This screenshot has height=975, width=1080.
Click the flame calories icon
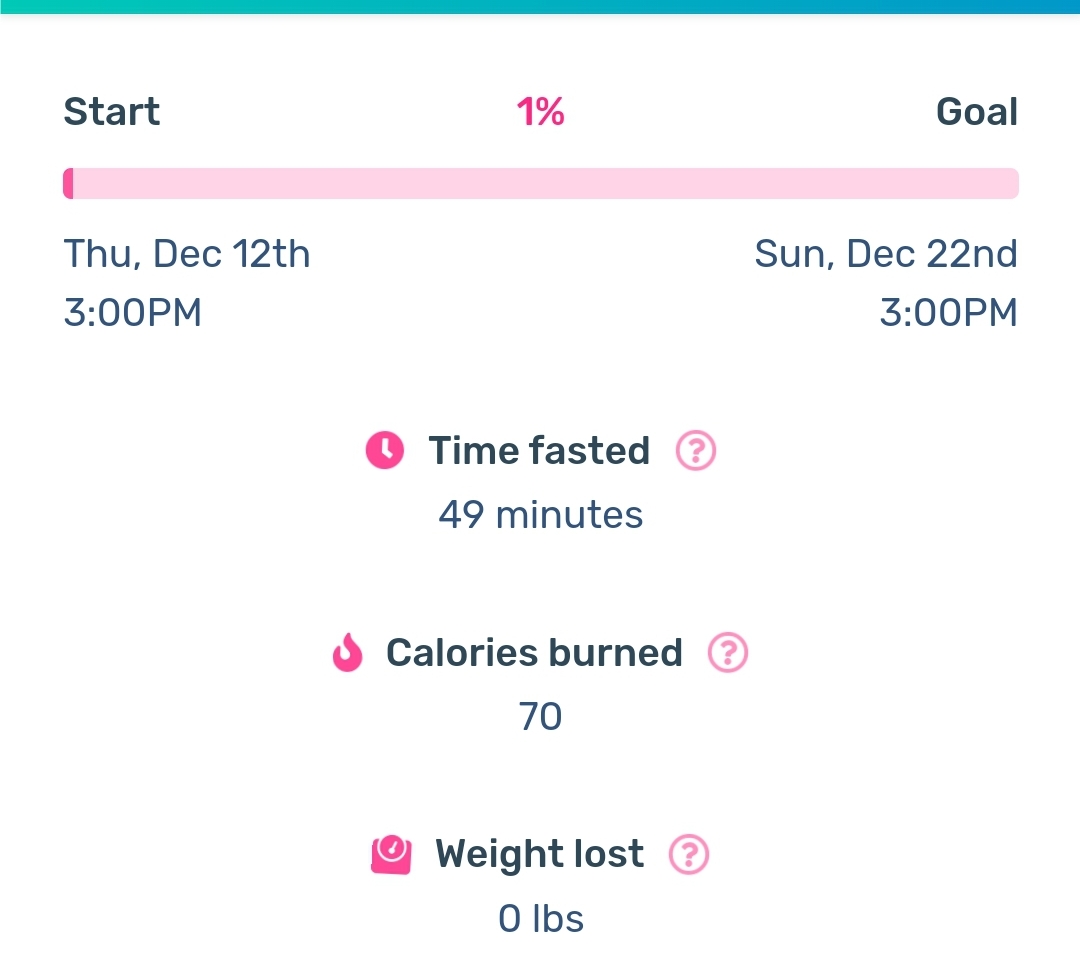coord(348,652)
